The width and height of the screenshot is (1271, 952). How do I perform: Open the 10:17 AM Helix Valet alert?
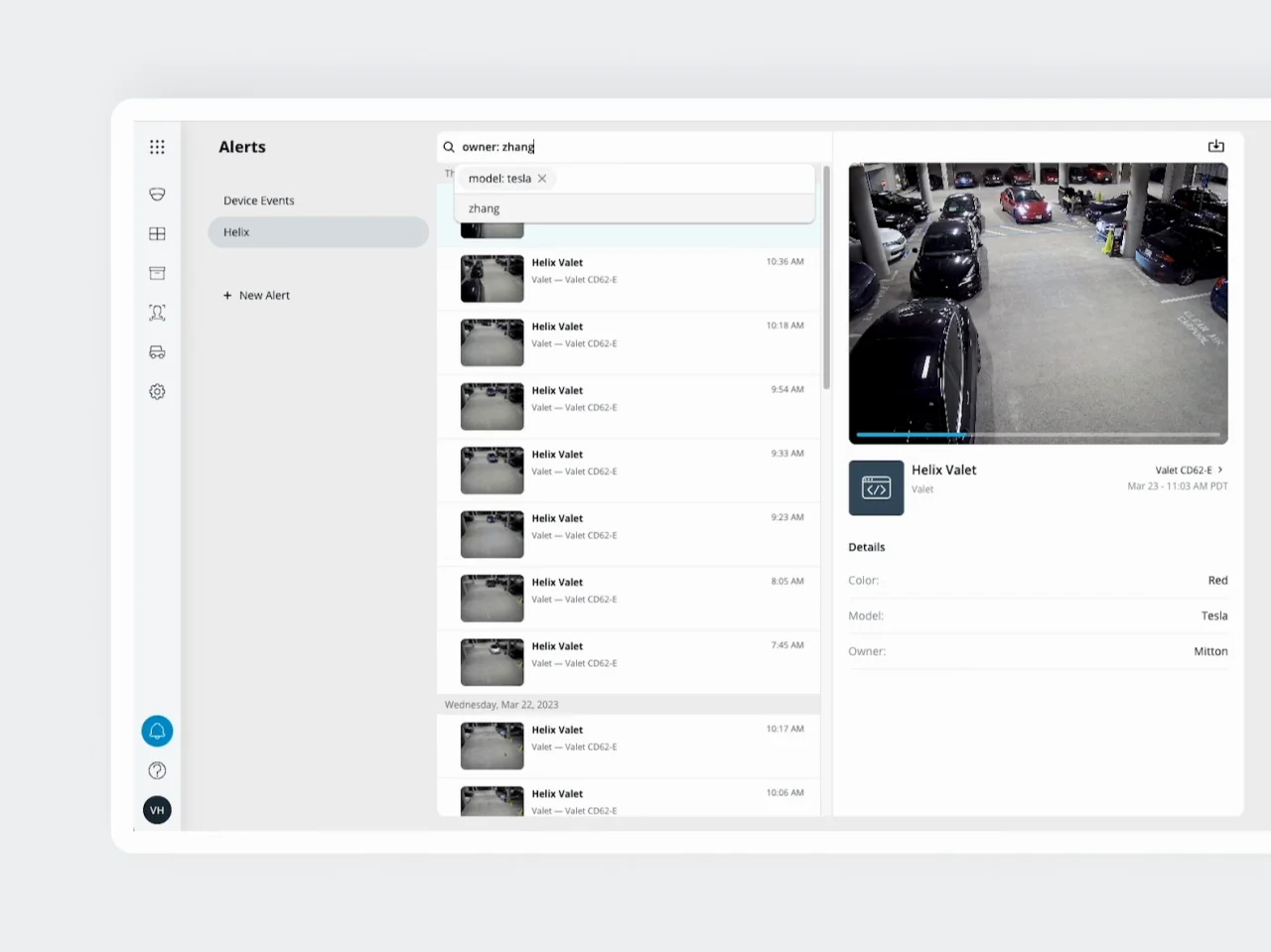629,747
